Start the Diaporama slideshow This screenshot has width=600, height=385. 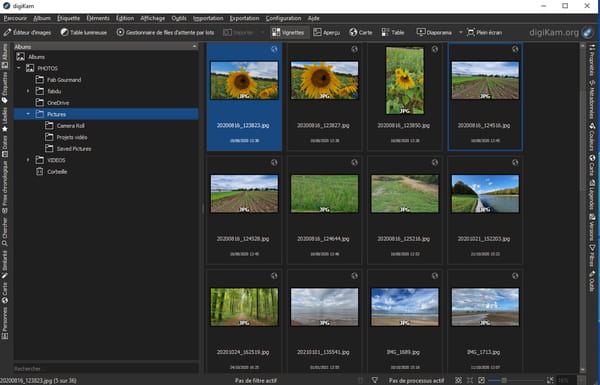434,33
